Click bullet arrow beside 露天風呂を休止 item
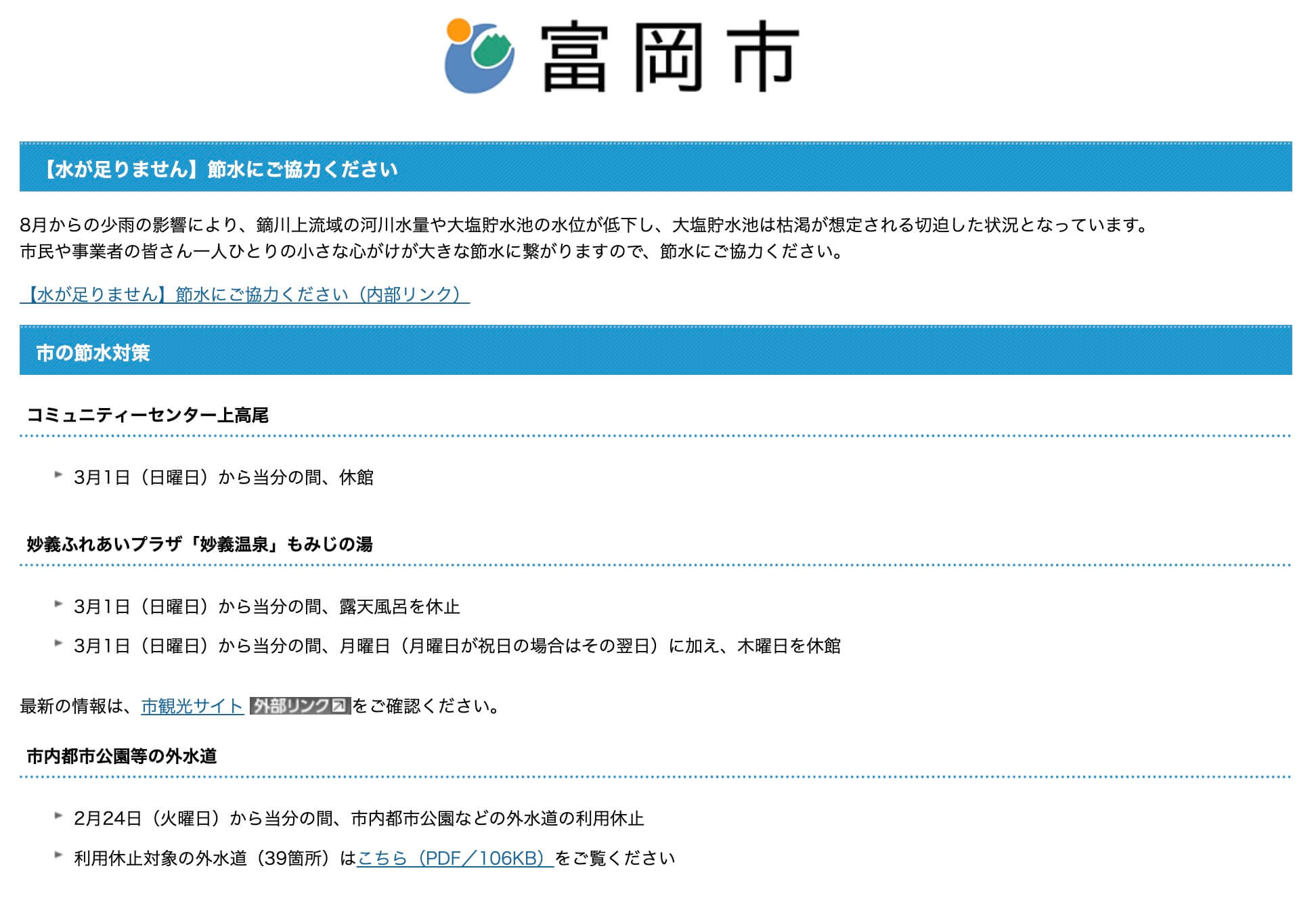1316x900 pixels. [59, 604]
